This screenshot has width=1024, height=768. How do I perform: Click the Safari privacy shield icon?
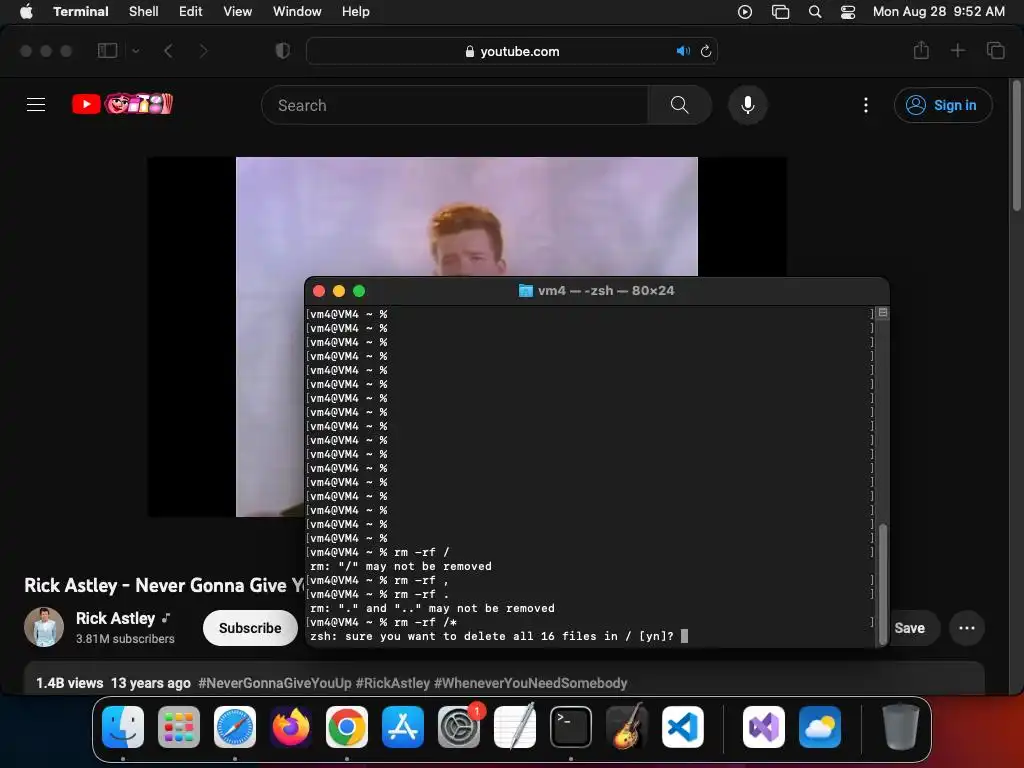pyautogui.click(x=283, y=51)
